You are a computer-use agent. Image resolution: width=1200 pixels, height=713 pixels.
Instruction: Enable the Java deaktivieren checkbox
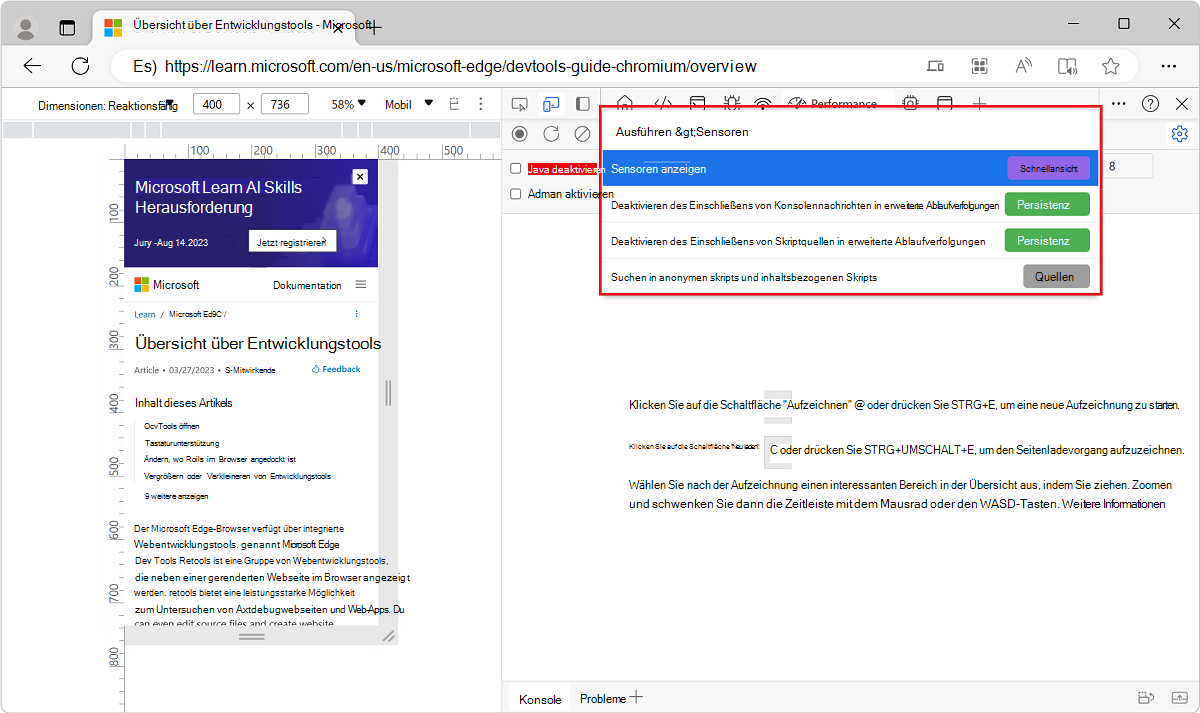point(514,168)
